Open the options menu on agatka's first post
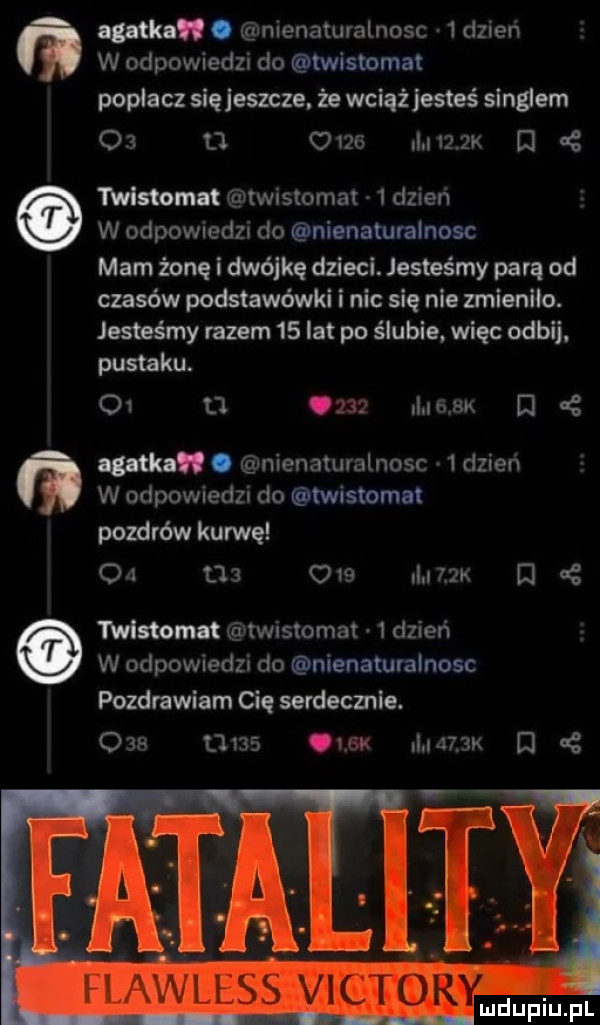Screen dimensions: 600x1025 (580, 30)
